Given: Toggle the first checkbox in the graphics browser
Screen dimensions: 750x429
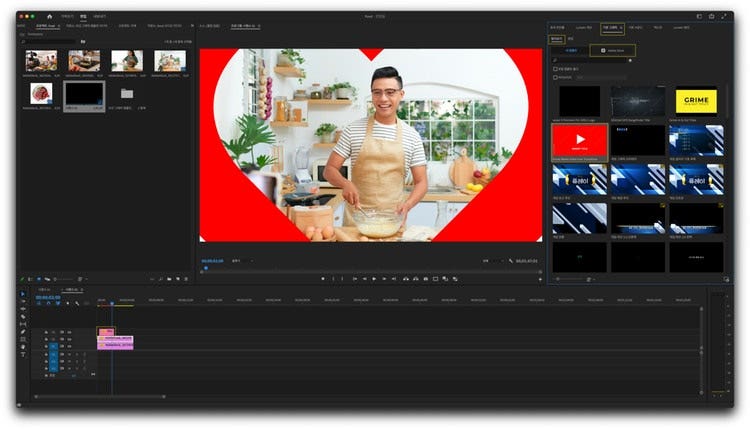Looking at the screenshot, I should (555, 69).
